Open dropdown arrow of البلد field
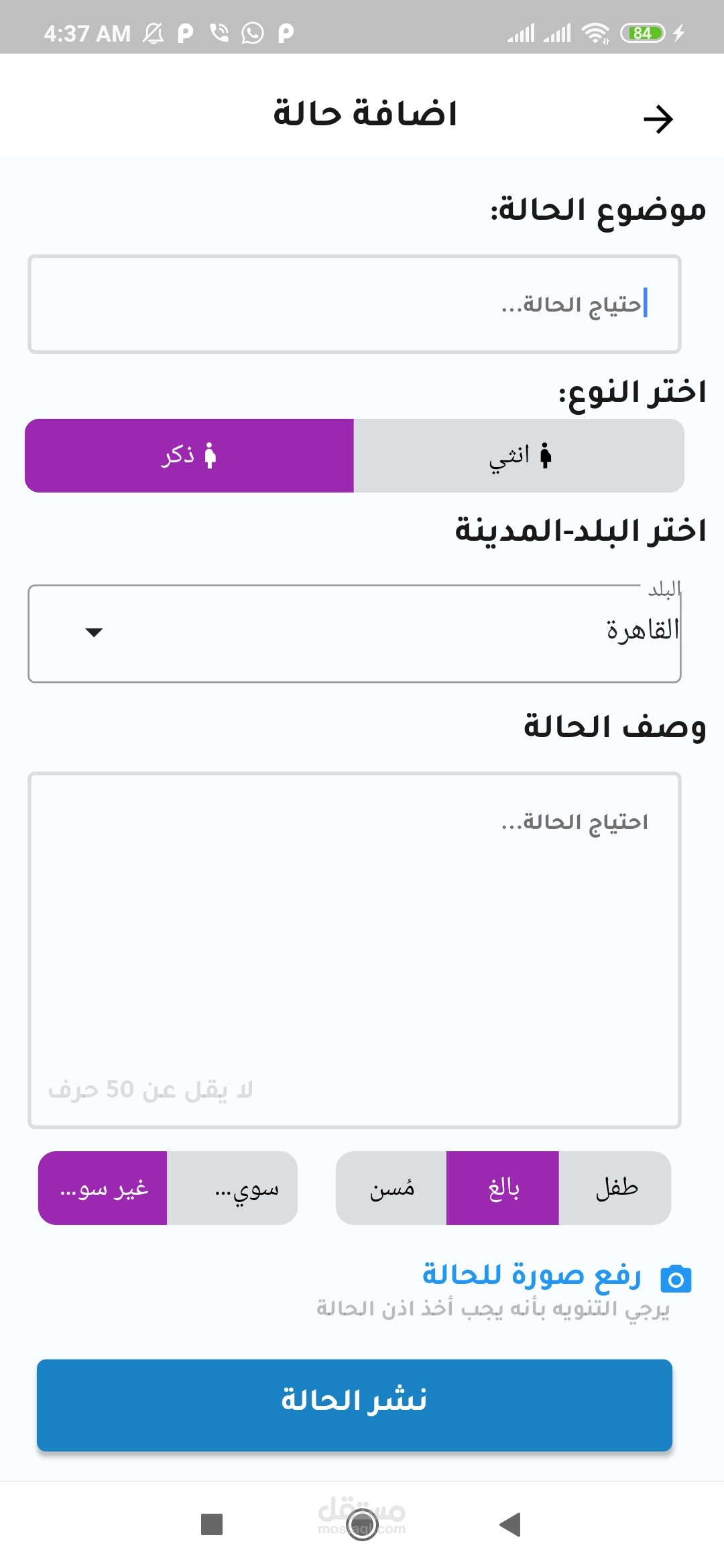The image size is (724, 1568). point(94,632)
